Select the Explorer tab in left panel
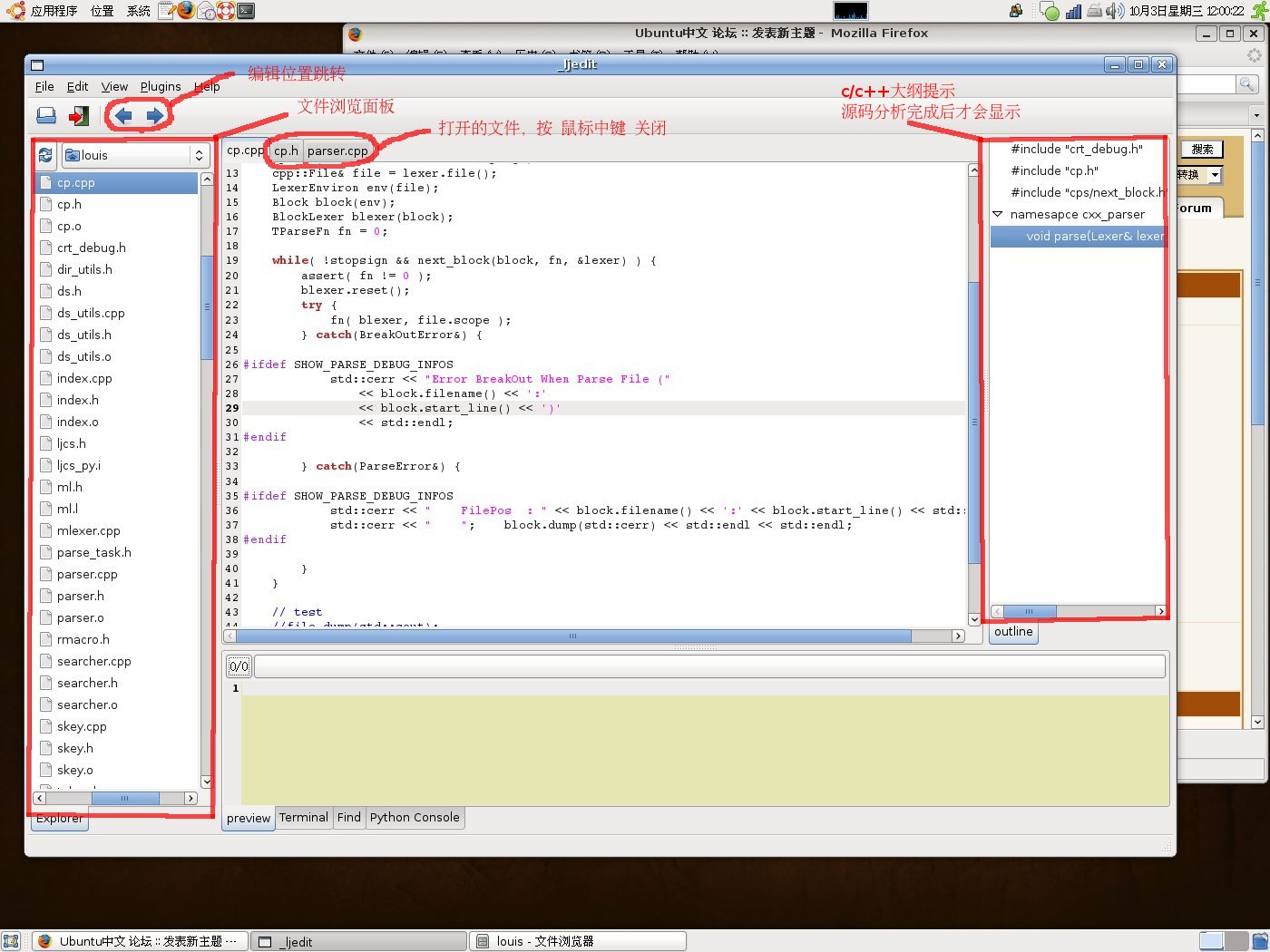Screen dimensions: 1270x952 [x=60, y=819]
